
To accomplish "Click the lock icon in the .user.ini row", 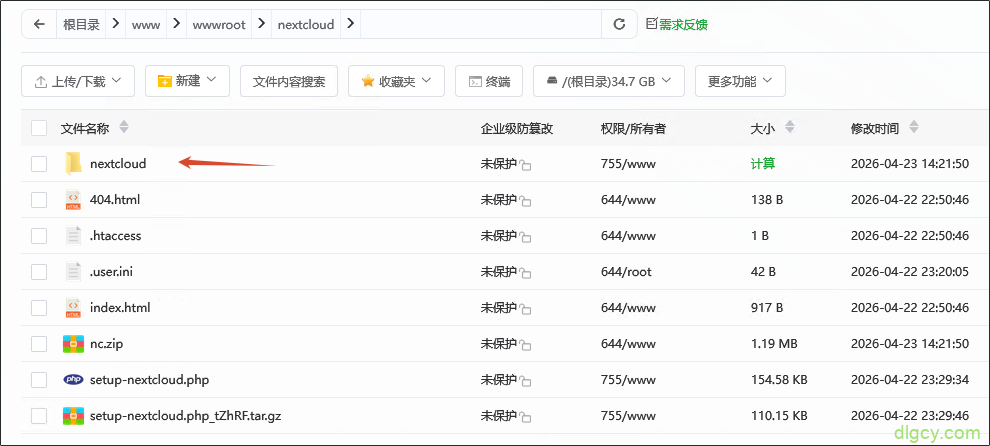I will [525, 274].
